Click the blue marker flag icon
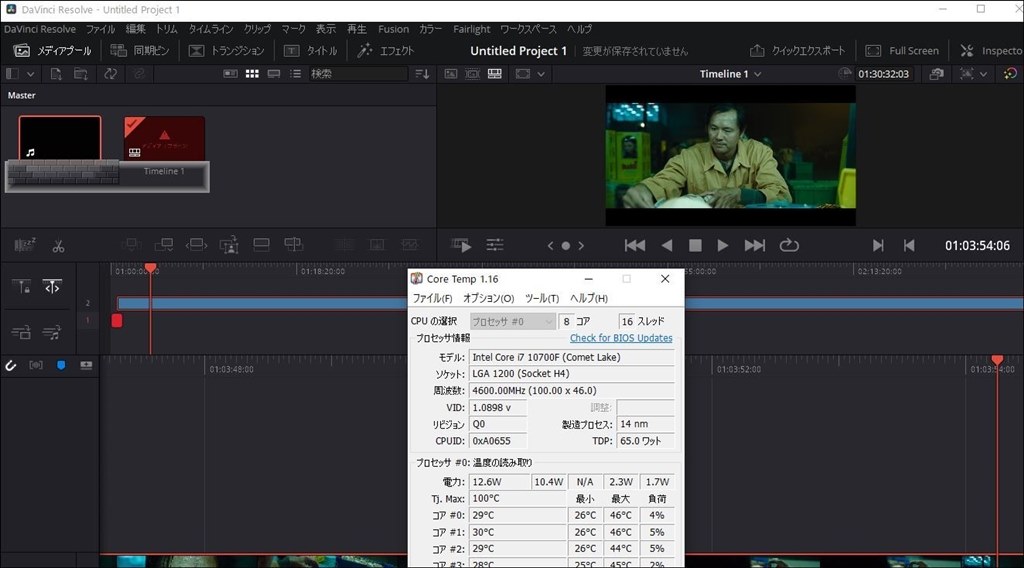The image size is (1024, 568). click(x=62, y=367)
